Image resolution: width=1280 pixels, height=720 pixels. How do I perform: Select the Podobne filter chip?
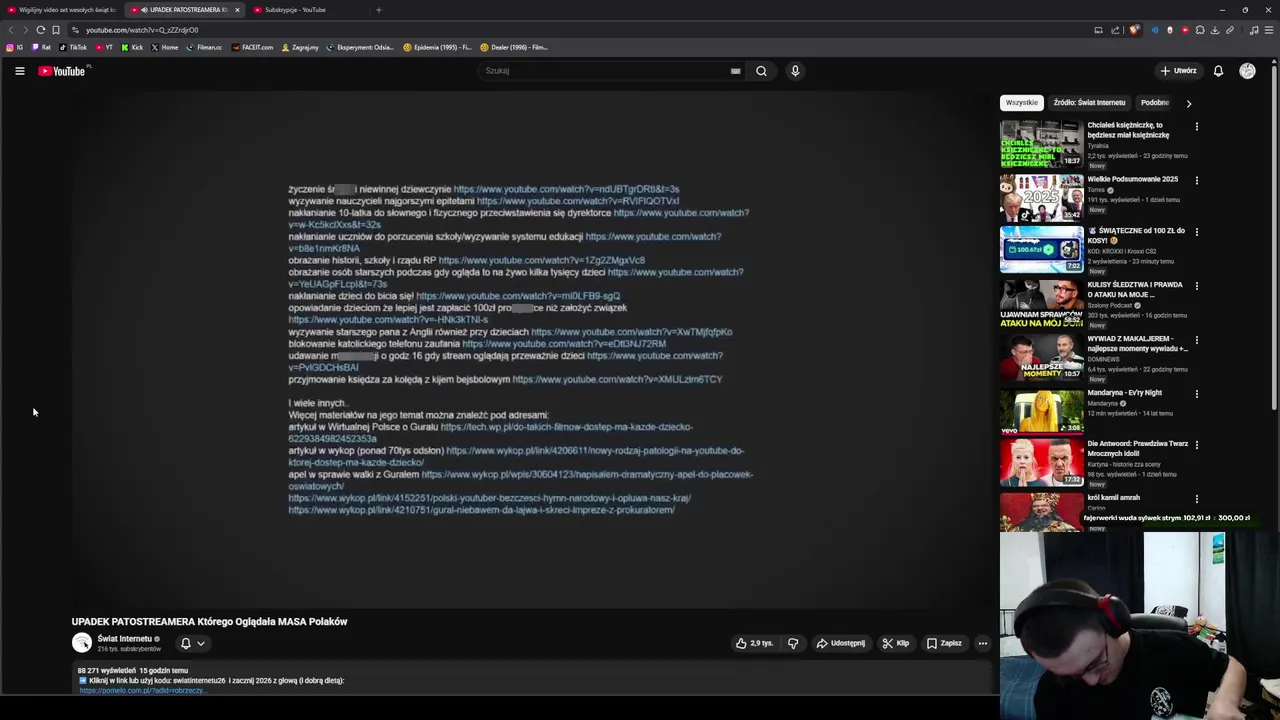pyautogui.click(x=1155, y=102)
